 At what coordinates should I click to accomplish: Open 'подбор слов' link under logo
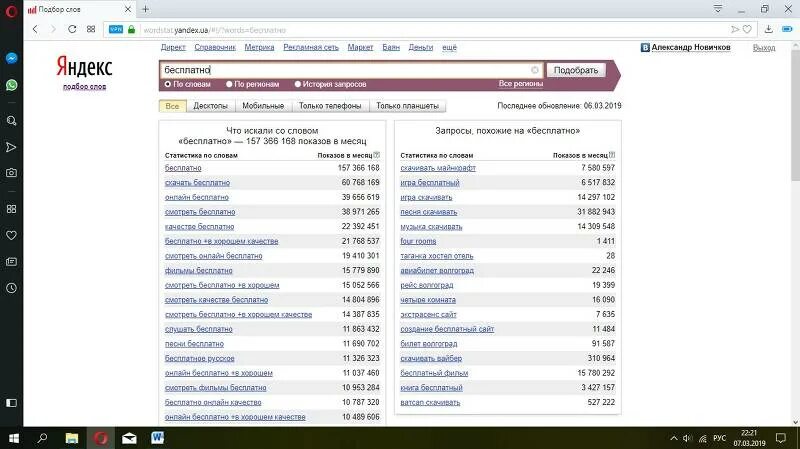click(84, 87)
